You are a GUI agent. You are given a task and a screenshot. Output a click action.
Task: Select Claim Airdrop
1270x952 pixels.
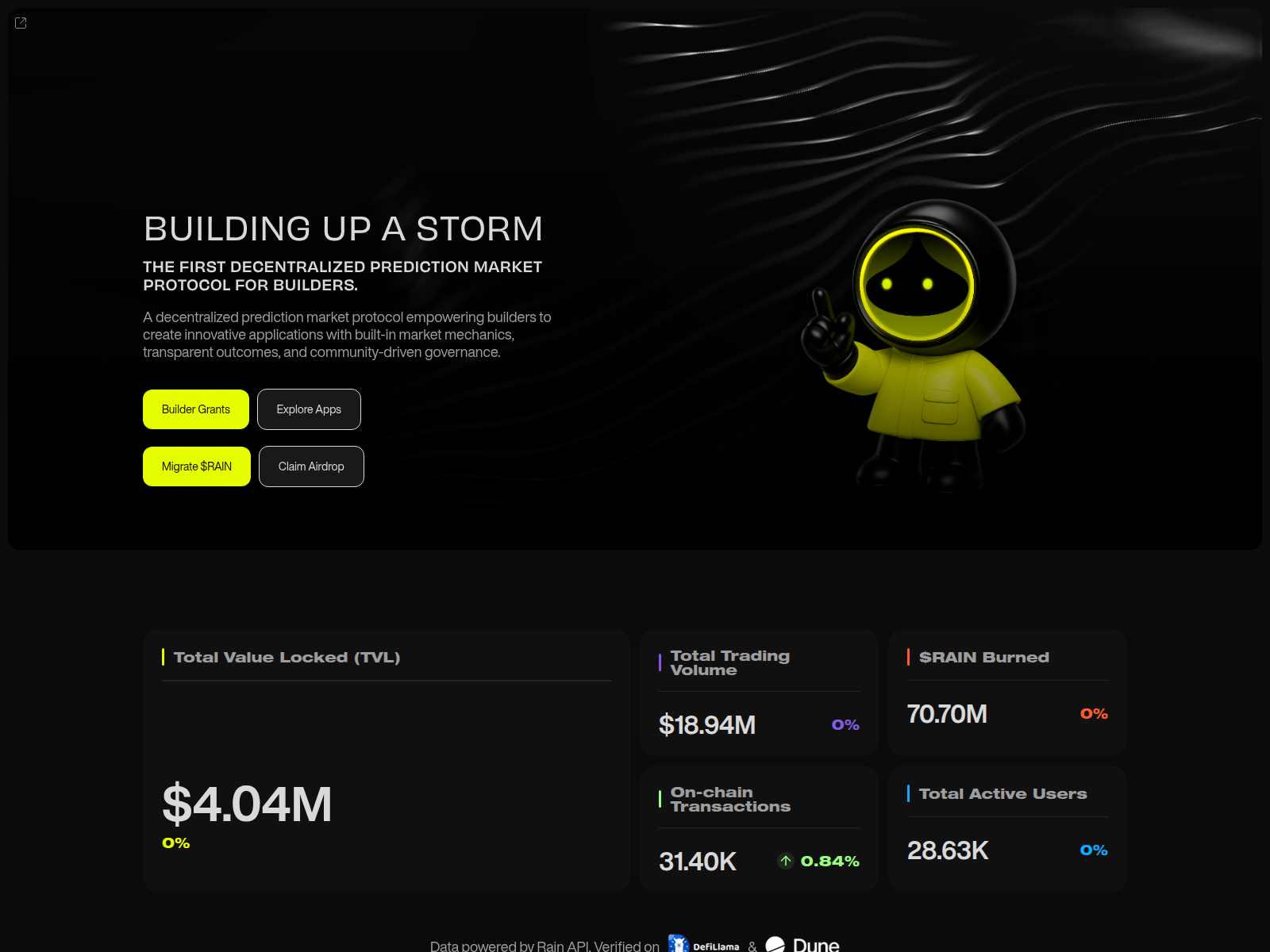pos(311,466)
